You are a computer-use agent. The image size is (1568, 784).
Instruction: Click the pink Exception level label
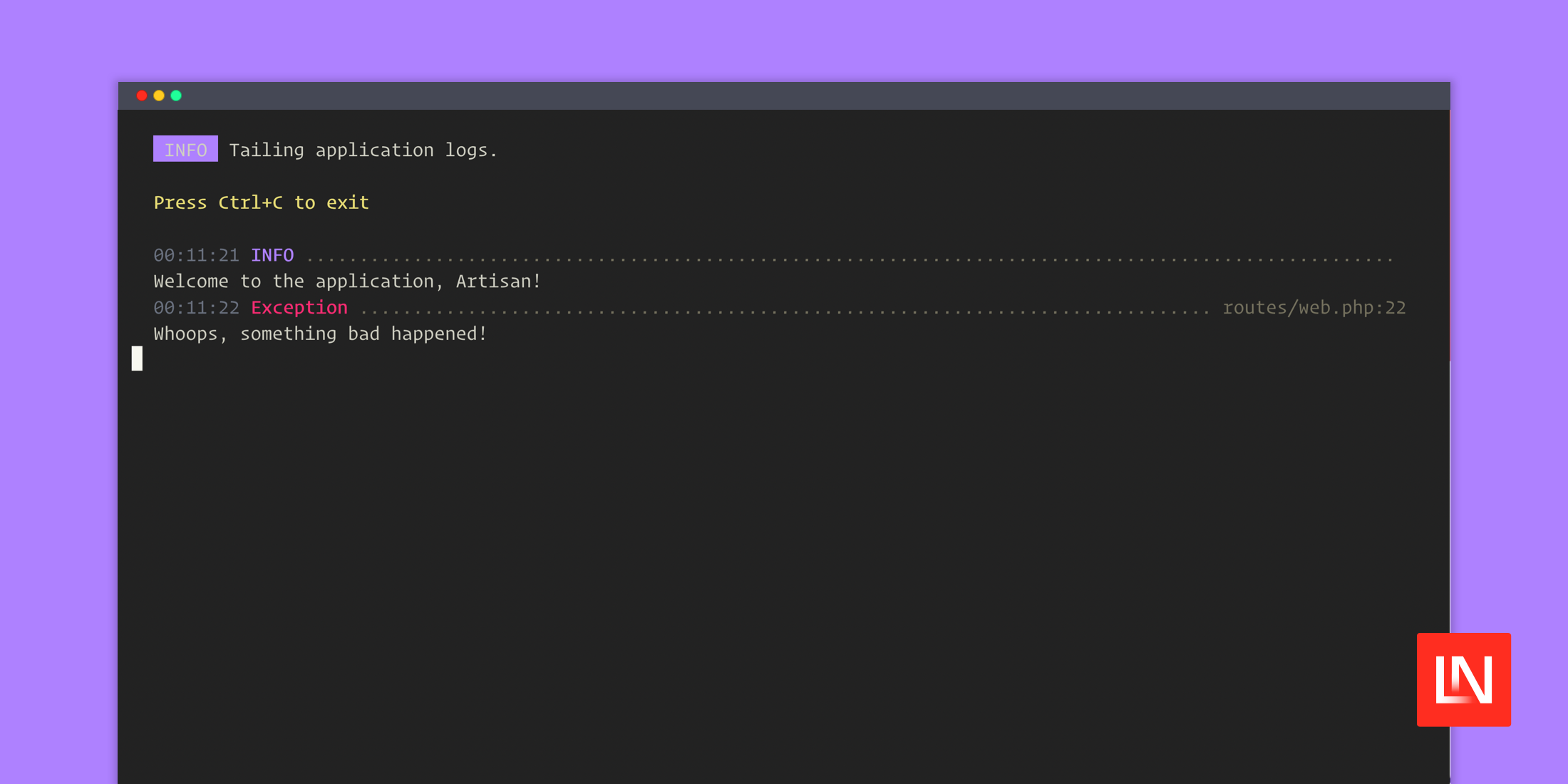tap(299, 307)
